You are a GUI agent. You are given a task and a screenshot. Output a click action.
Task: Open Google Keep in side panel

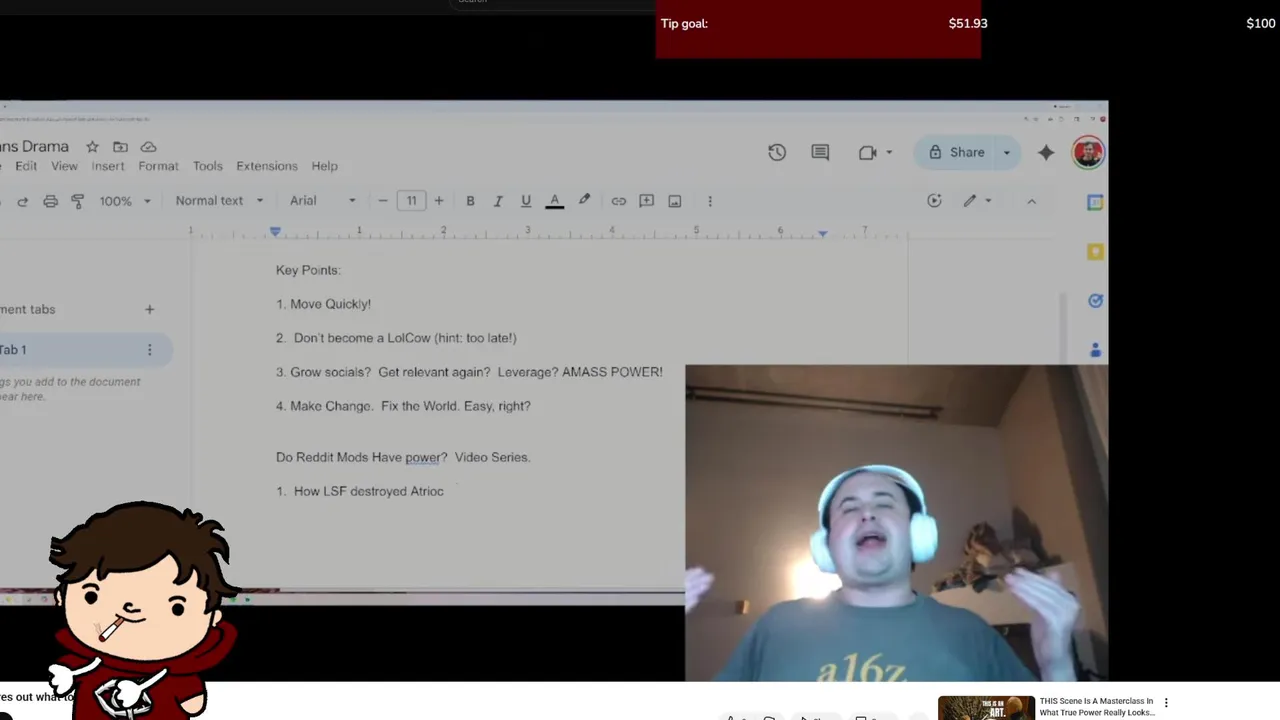coord(1095,252)
